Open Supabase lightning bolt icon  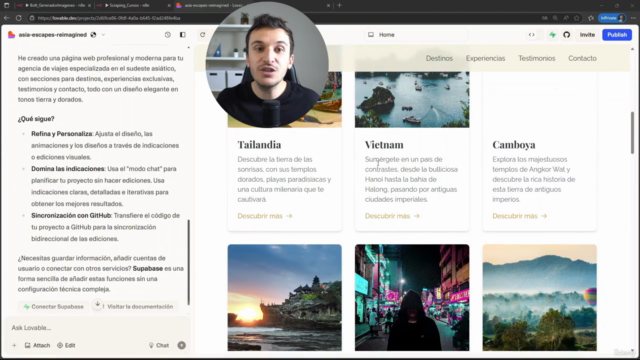tap(552, 35)
